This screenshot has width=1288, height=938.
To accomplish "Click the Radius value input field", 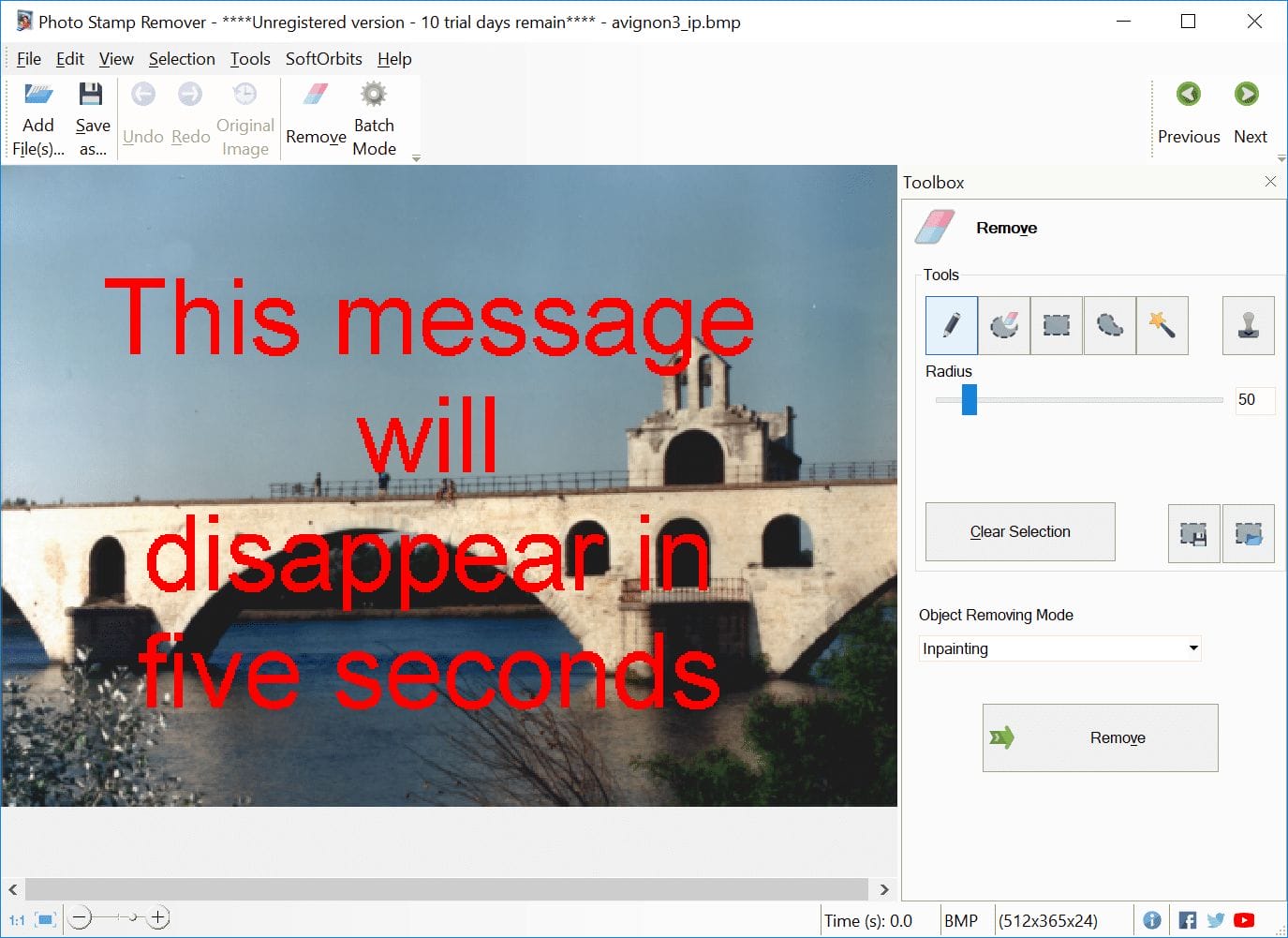I will [1253, 400].
